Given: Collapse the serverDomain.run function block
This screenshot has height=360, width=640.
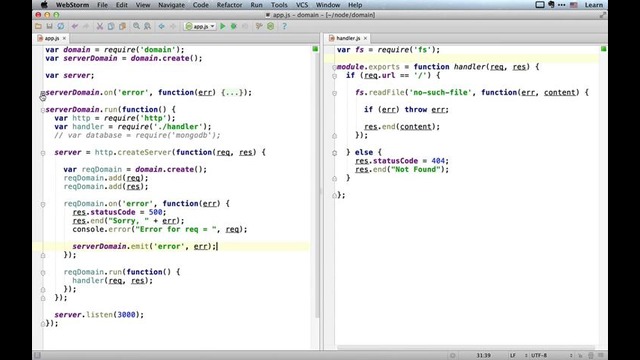Looking at the screenshot, I should tap(43, 110).
